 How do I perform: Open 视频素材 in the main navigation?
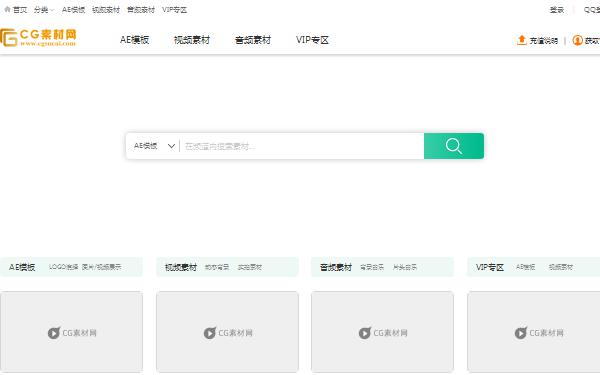tap(192, 40)
